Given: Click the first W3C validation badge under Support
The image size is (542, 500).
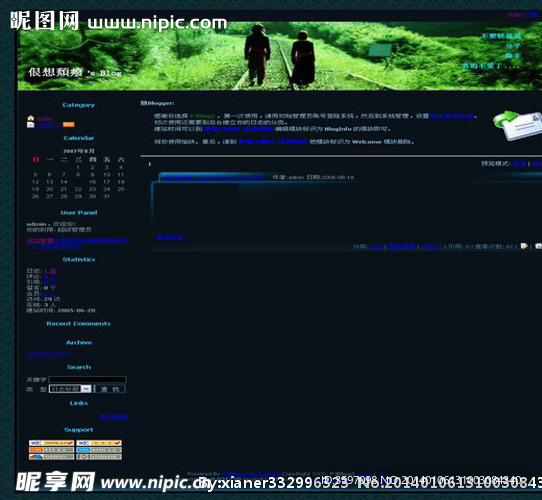Looking at the screenshot, I should 52,443.
